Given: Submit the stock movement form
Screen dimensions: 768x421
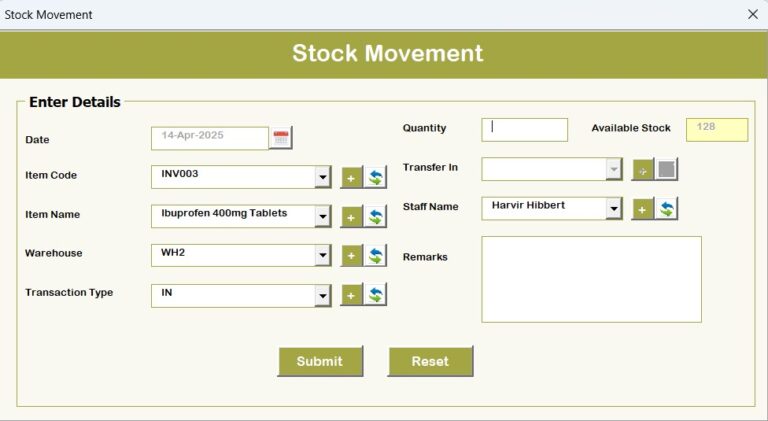Looking at the screenshot, I should click(x=320, y=361).
